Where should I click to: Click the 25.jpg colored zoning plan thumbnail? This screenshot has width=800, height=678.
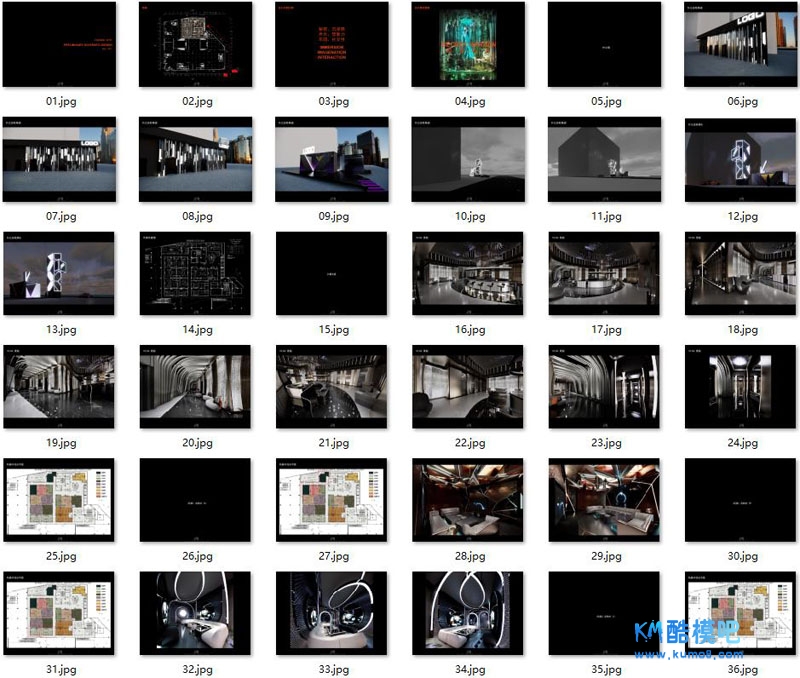(x=59, y=501)
